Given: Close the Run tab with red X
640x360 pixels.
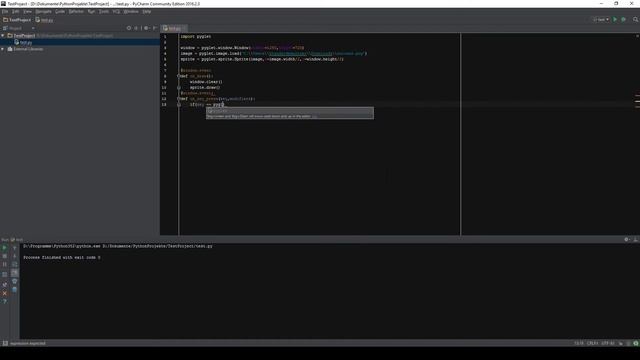Looking at the screenshot, I should tap(4, 293).
